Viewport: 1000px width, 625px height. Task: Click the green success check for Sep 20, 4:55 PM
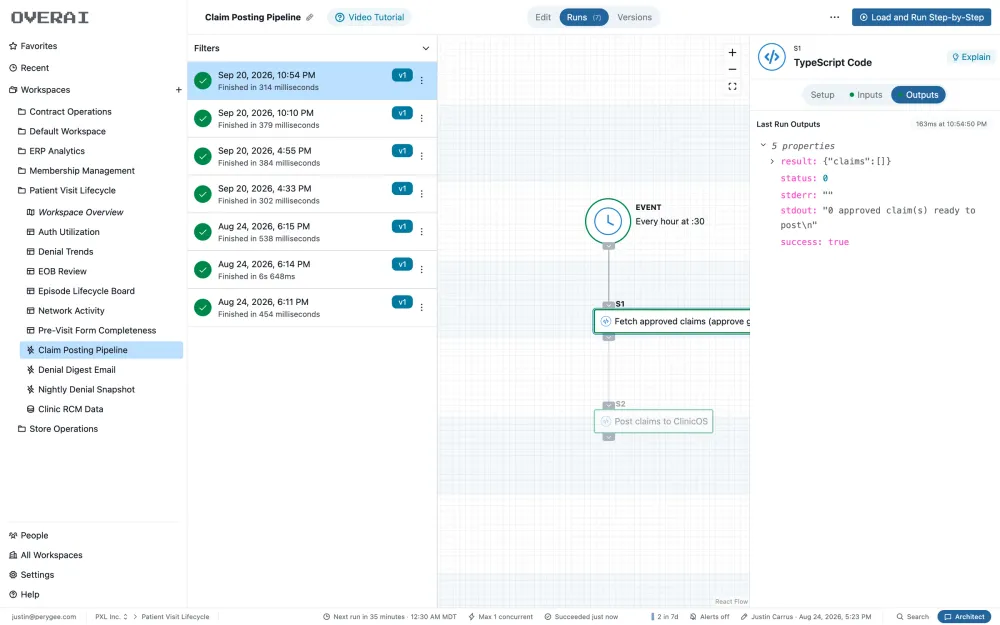(x=203, y=156)
